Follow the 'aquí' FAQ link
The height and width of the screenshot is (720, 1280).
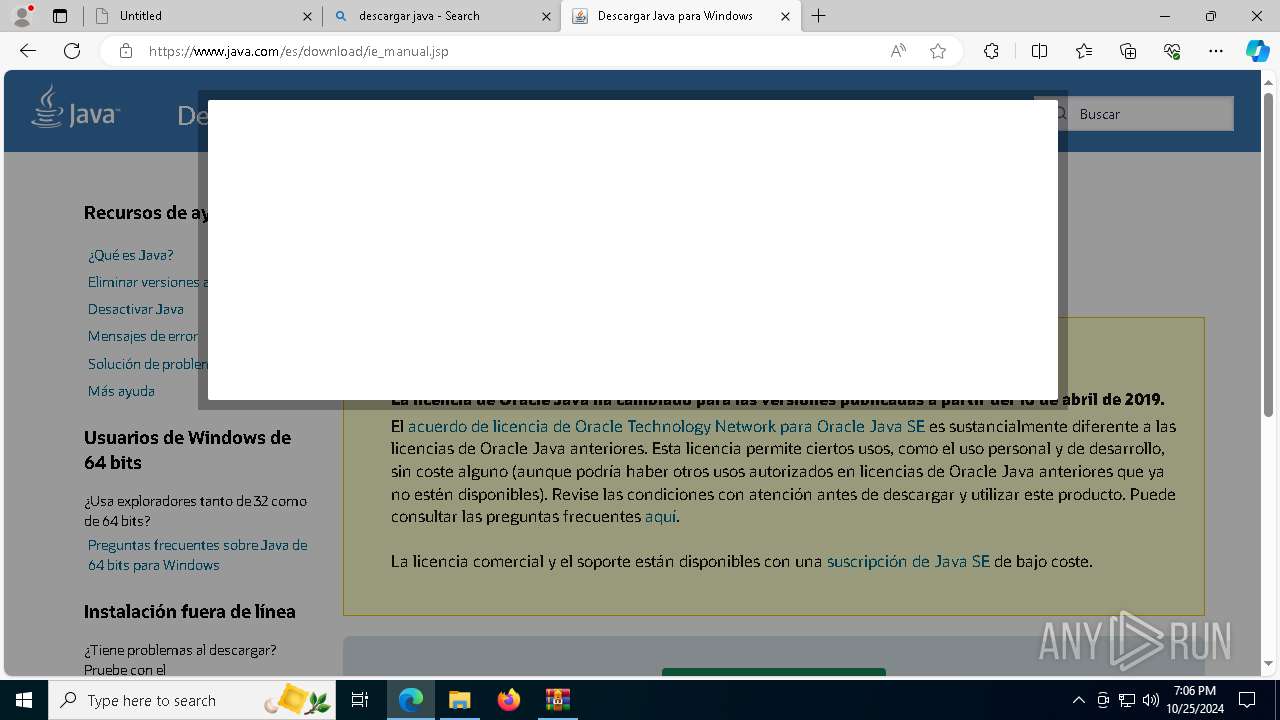tap(660, 517)
